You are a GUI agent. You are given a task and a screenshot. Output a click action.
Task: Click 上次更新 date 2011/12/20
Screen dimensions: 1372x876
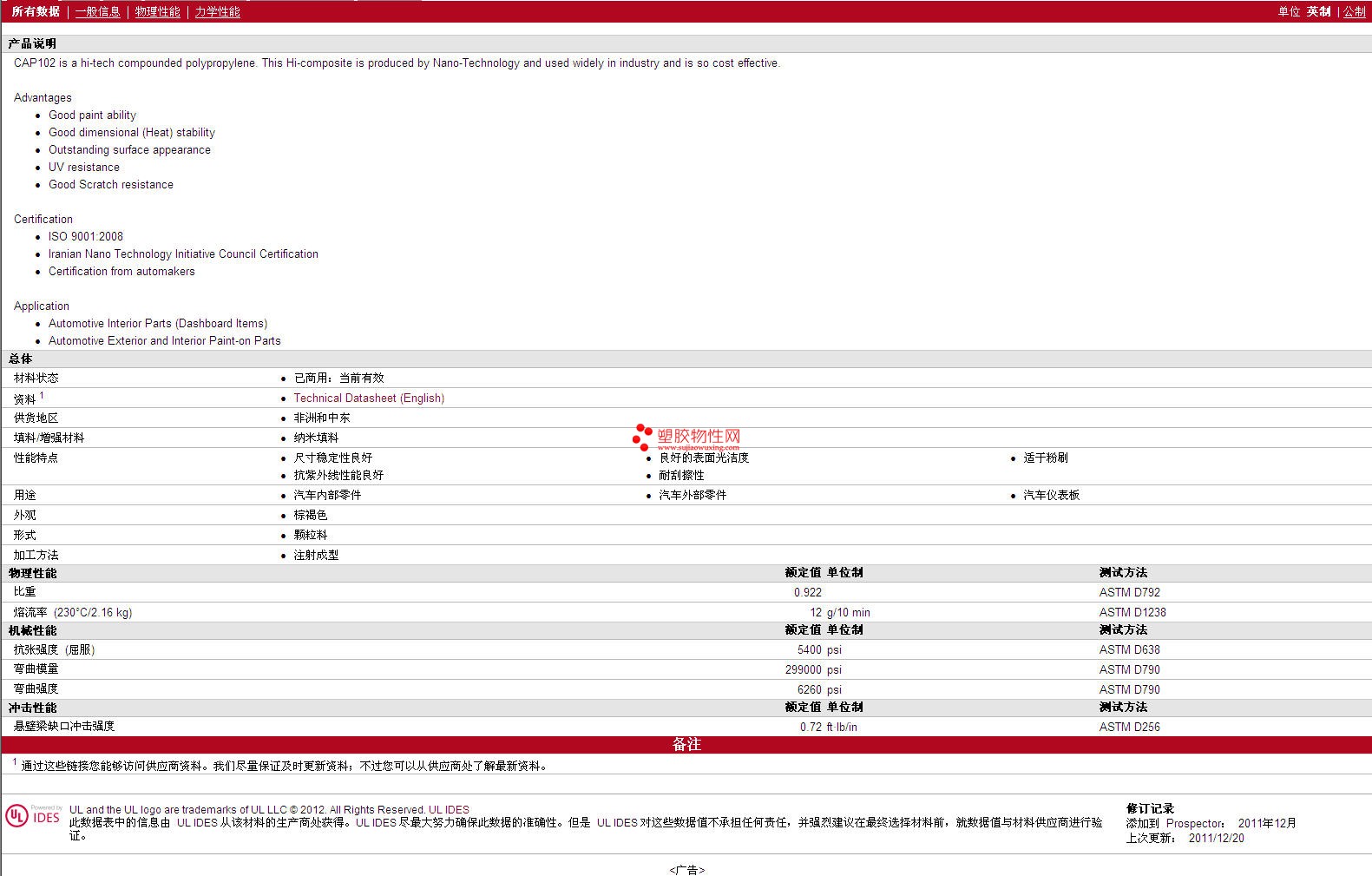[1216, 838]
